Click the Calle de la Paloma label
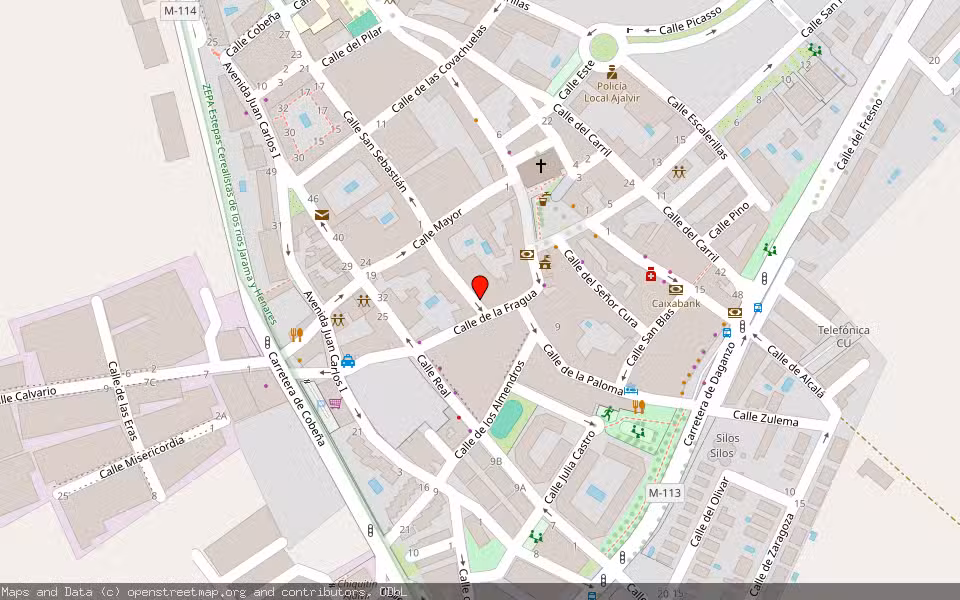Screen dimensions: 960x600 pos(583,369)
